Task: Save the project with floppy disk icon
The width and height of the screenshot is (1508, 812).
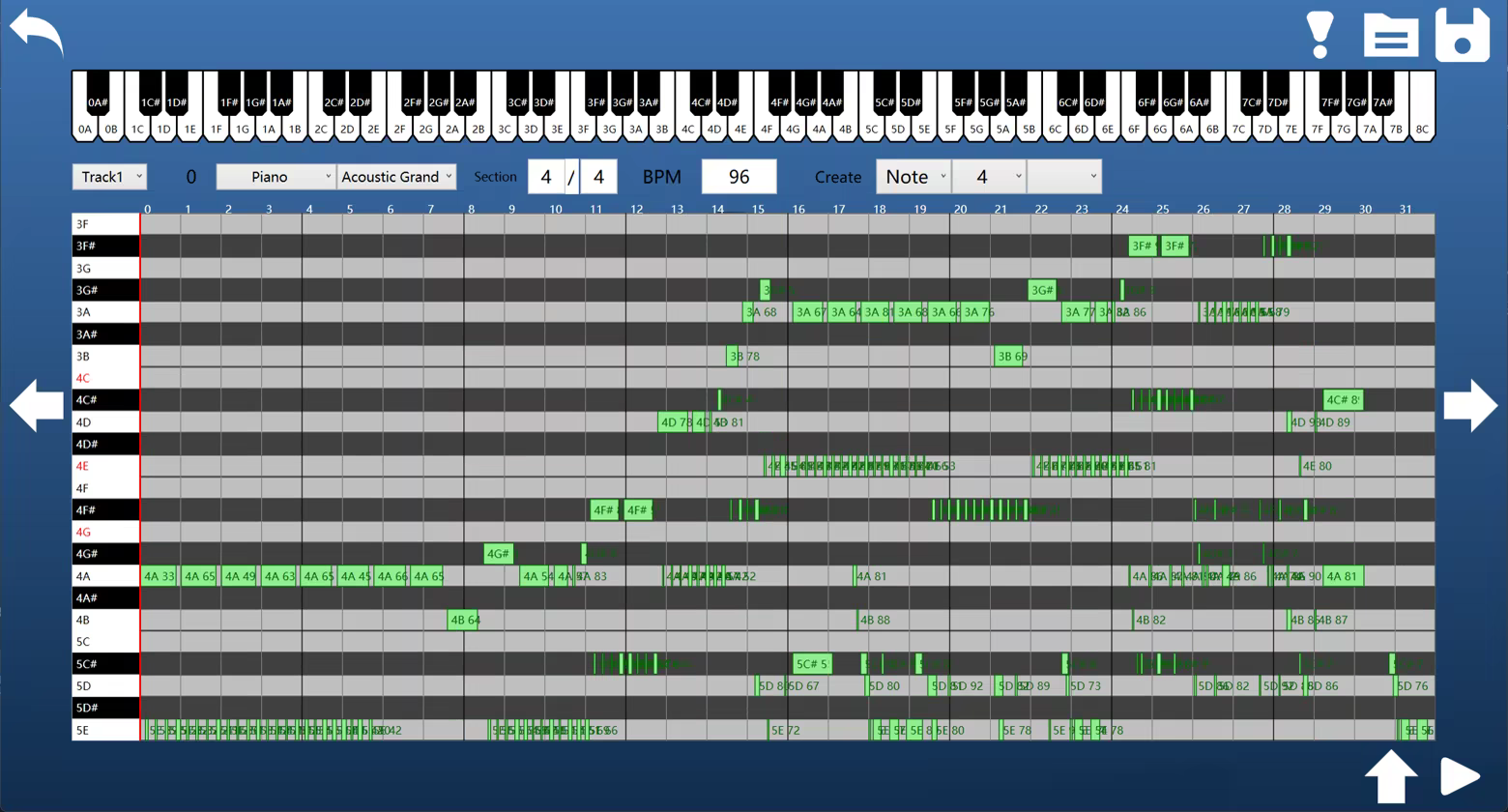Action: (x=1462, y=36)
